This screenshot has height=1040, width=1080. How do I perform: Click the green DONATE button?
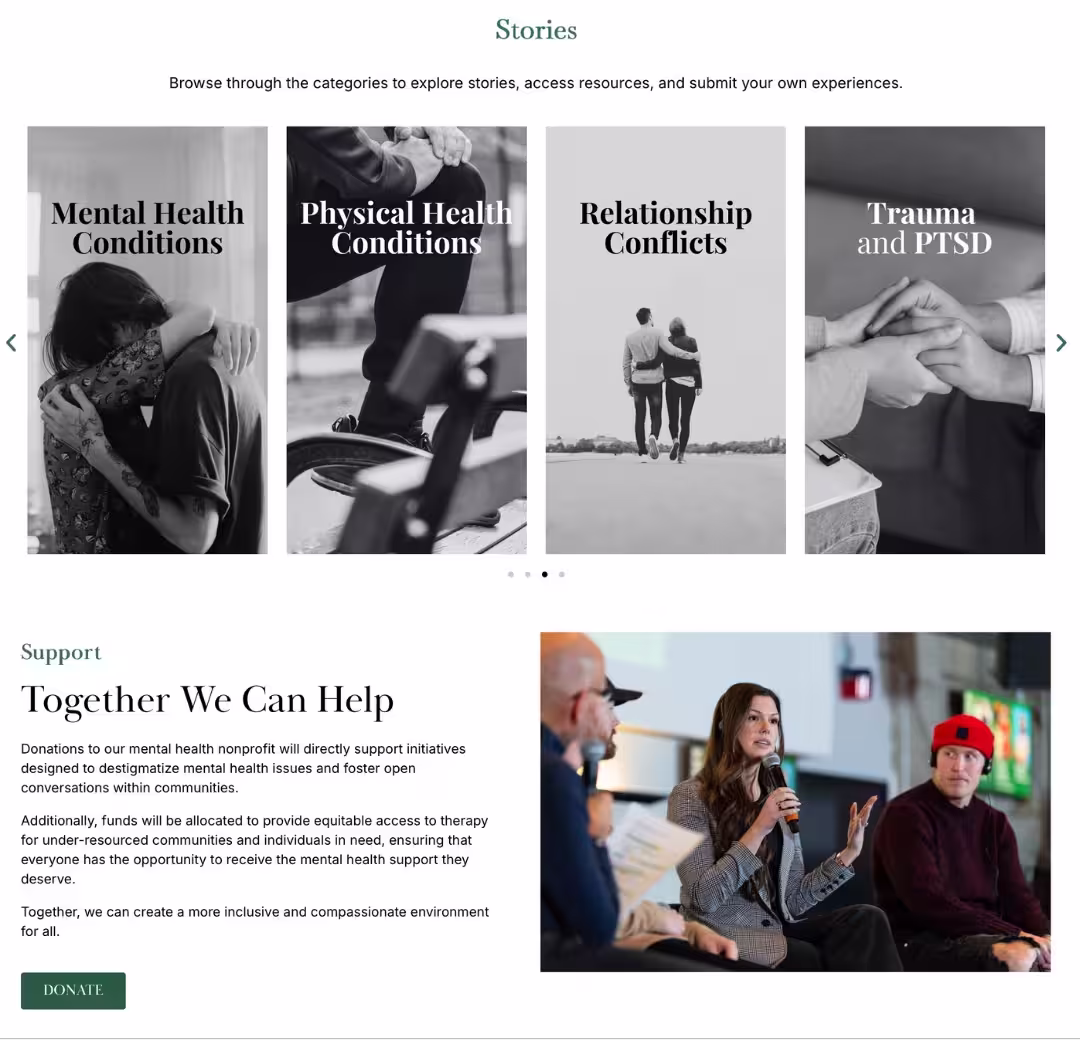tap(73, 990)
